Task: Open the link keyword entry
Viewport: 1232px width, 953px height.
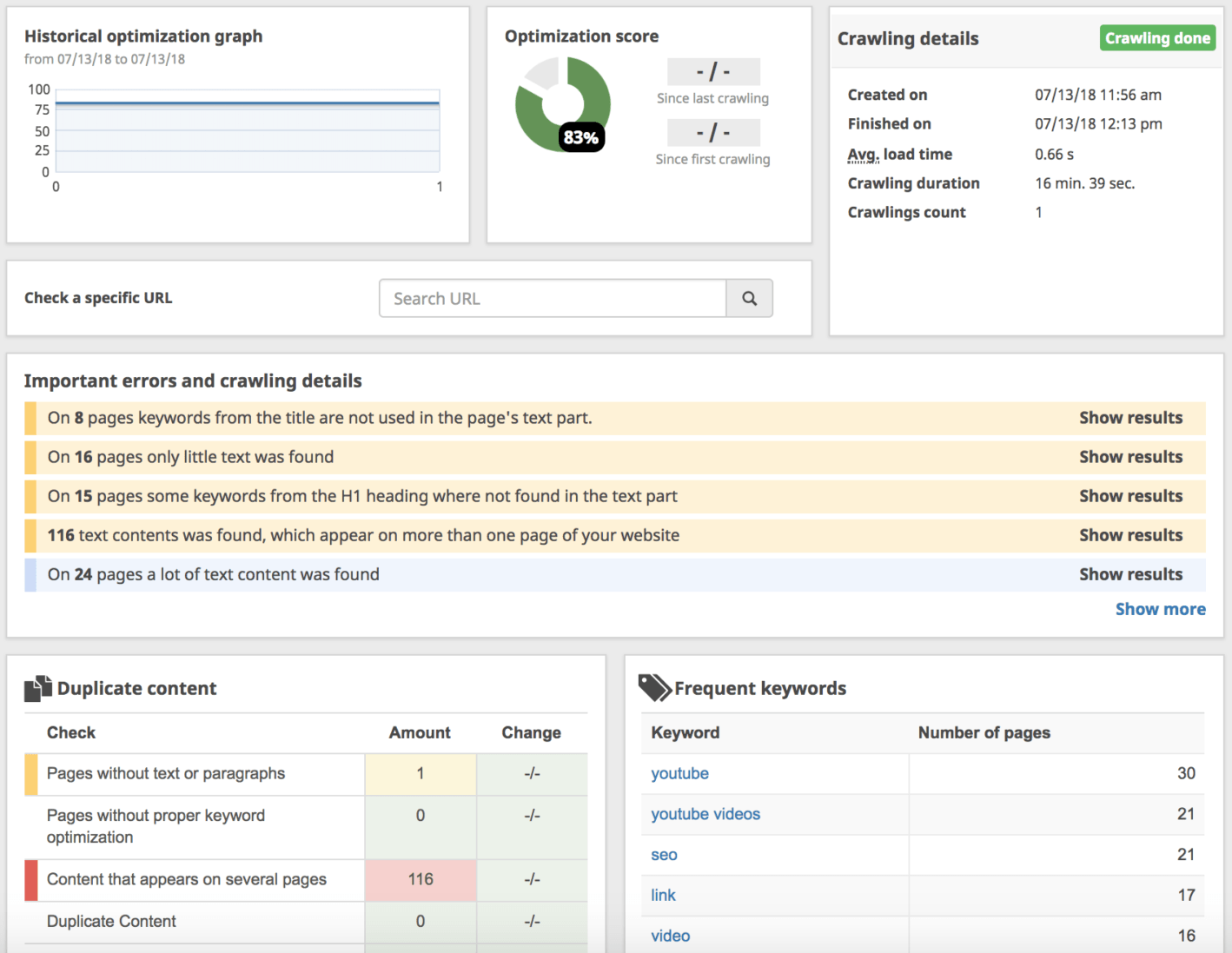Action: click(663, 895)
